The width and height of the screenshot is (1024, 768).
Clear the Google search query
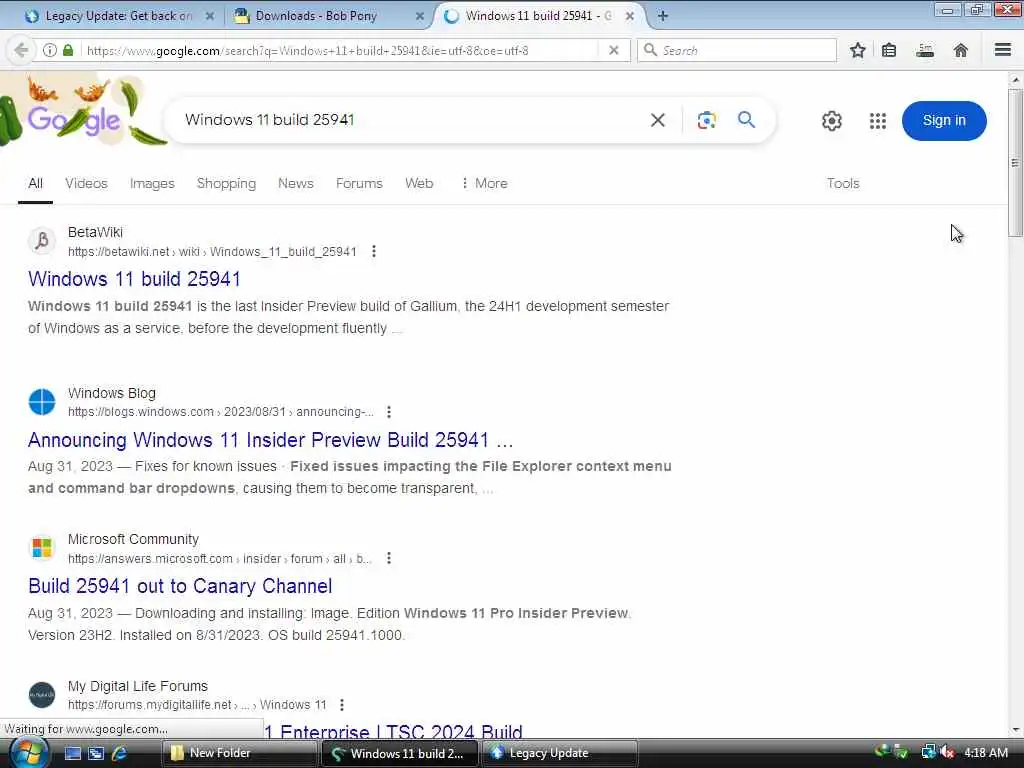click(x=658, y=120)
